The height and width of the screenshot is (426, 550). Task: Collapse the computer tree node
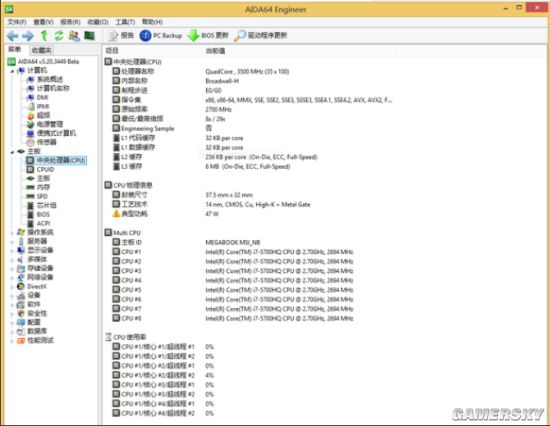click(x=12, y=71)
